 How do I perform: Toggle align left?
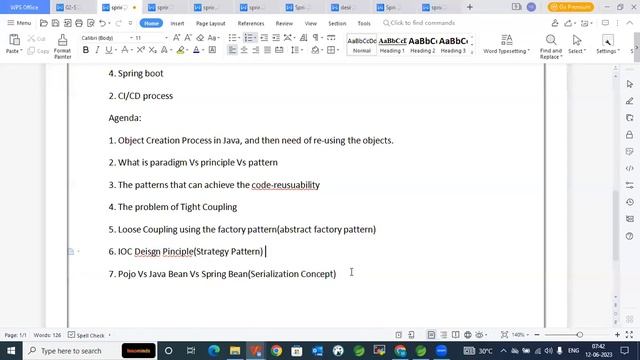tap(232, 50)
